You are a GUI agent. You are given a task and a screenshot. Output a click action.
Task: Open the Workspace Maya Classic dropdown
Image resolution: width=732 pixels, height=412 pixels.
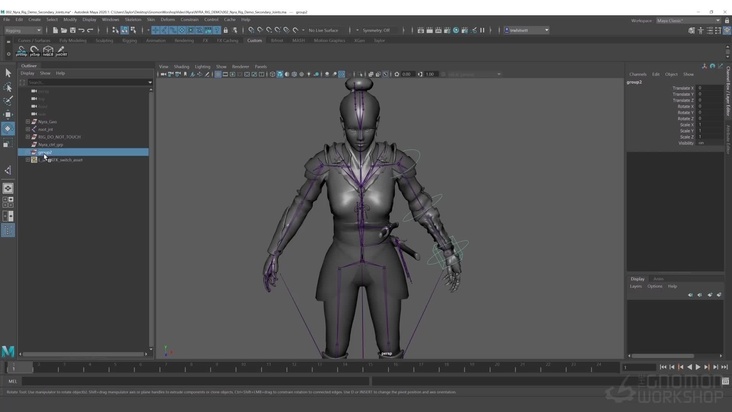(688, 21)
